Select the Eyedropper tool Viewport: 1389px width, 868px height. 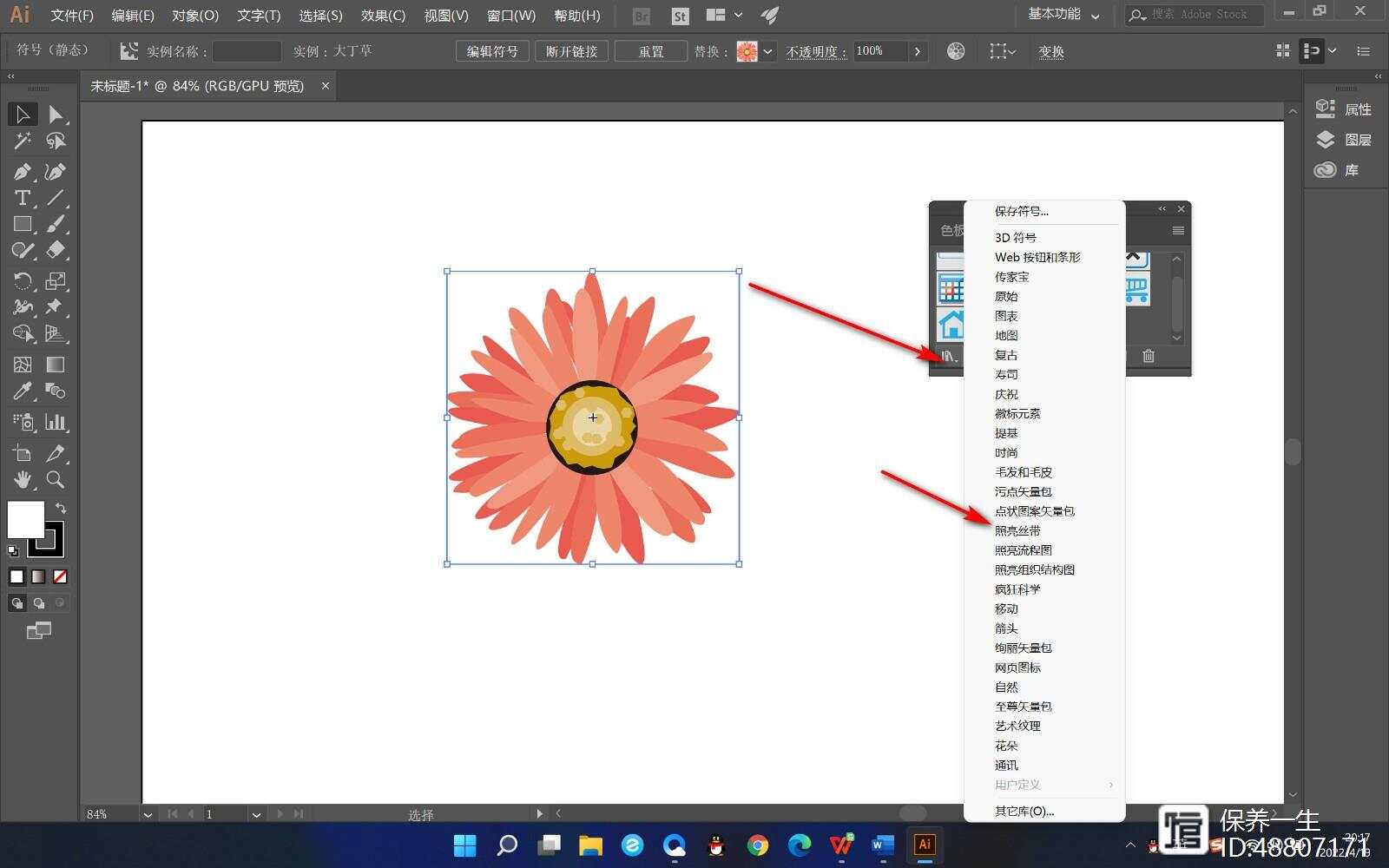[23, 391]
